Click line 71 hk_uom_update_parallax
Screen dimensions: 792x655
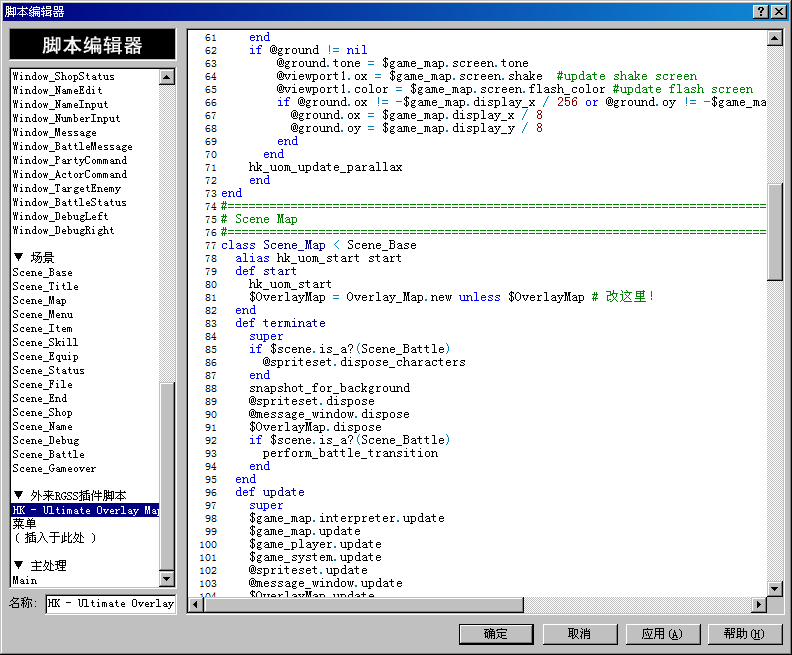pyautogui.click(x=325, y=167)
